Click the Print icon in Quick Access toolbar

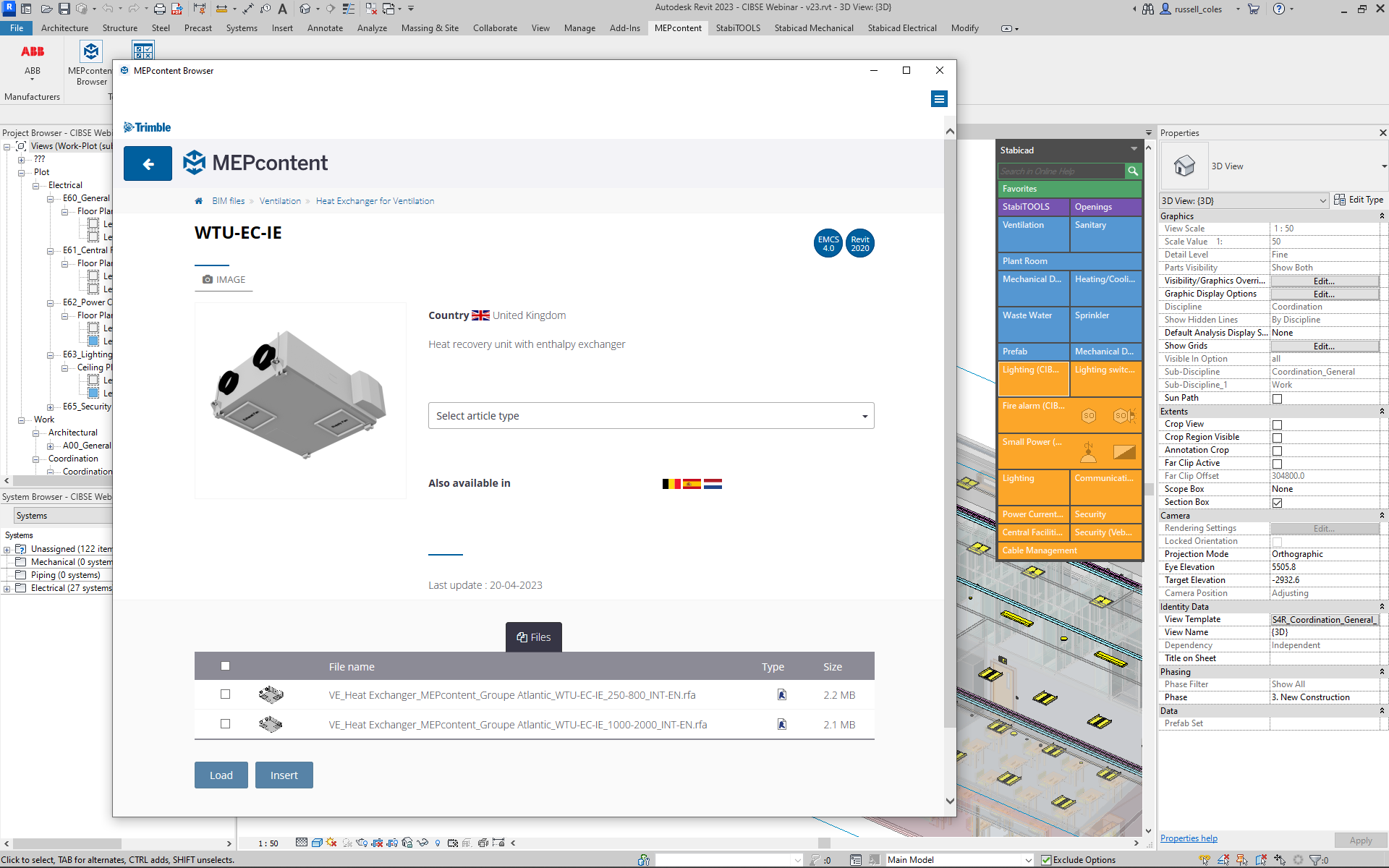(x=160, y=9)
